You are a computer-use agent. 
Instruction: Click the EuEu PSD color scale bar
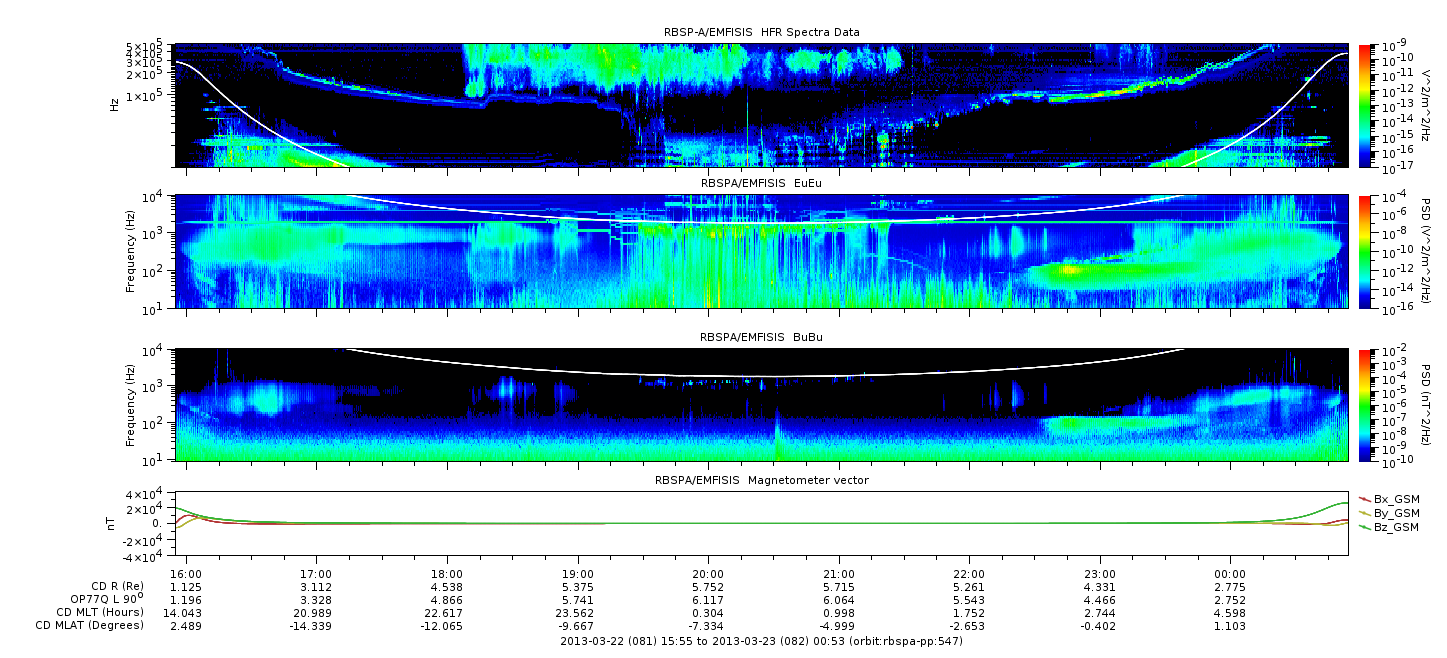[x=1365, y=251]
